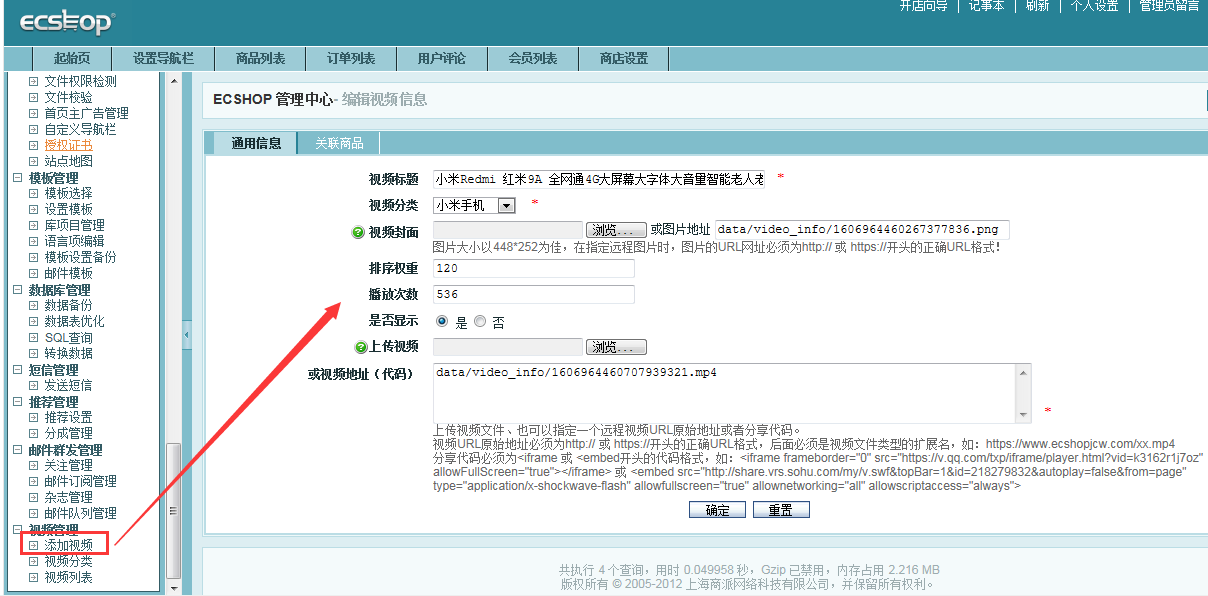Focus the 图片地址 input field

point(862,230)
